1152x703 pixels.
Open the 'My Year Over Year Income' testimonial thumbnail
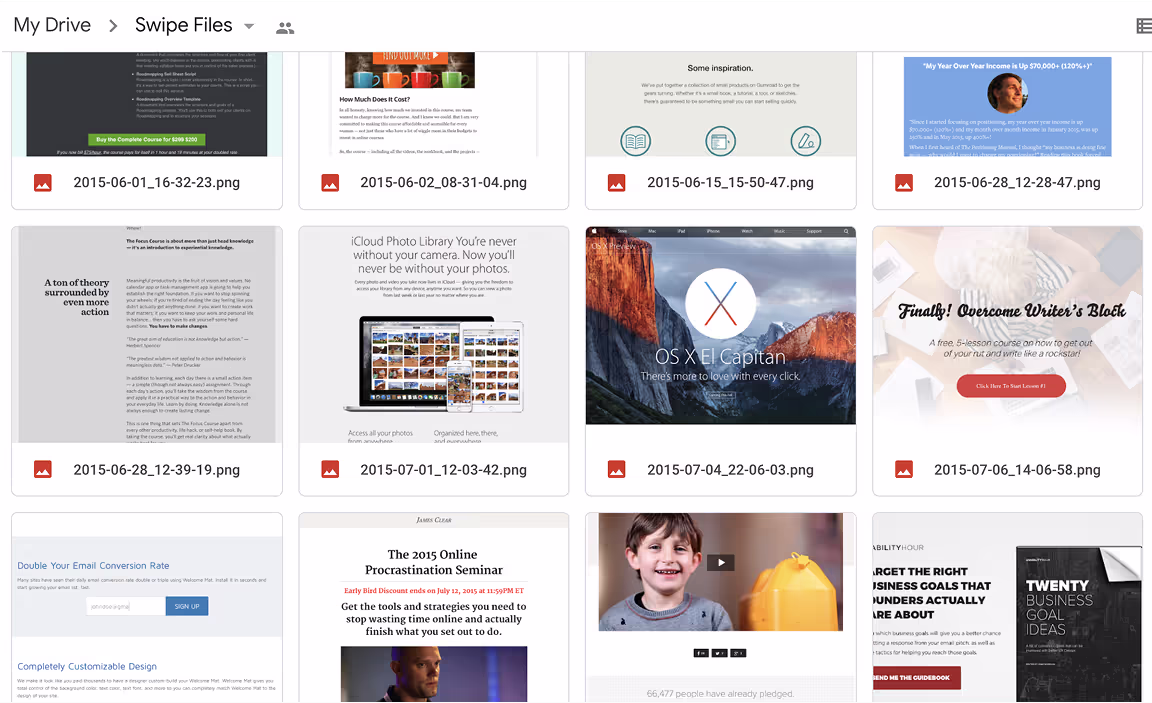pos(1007,104)
